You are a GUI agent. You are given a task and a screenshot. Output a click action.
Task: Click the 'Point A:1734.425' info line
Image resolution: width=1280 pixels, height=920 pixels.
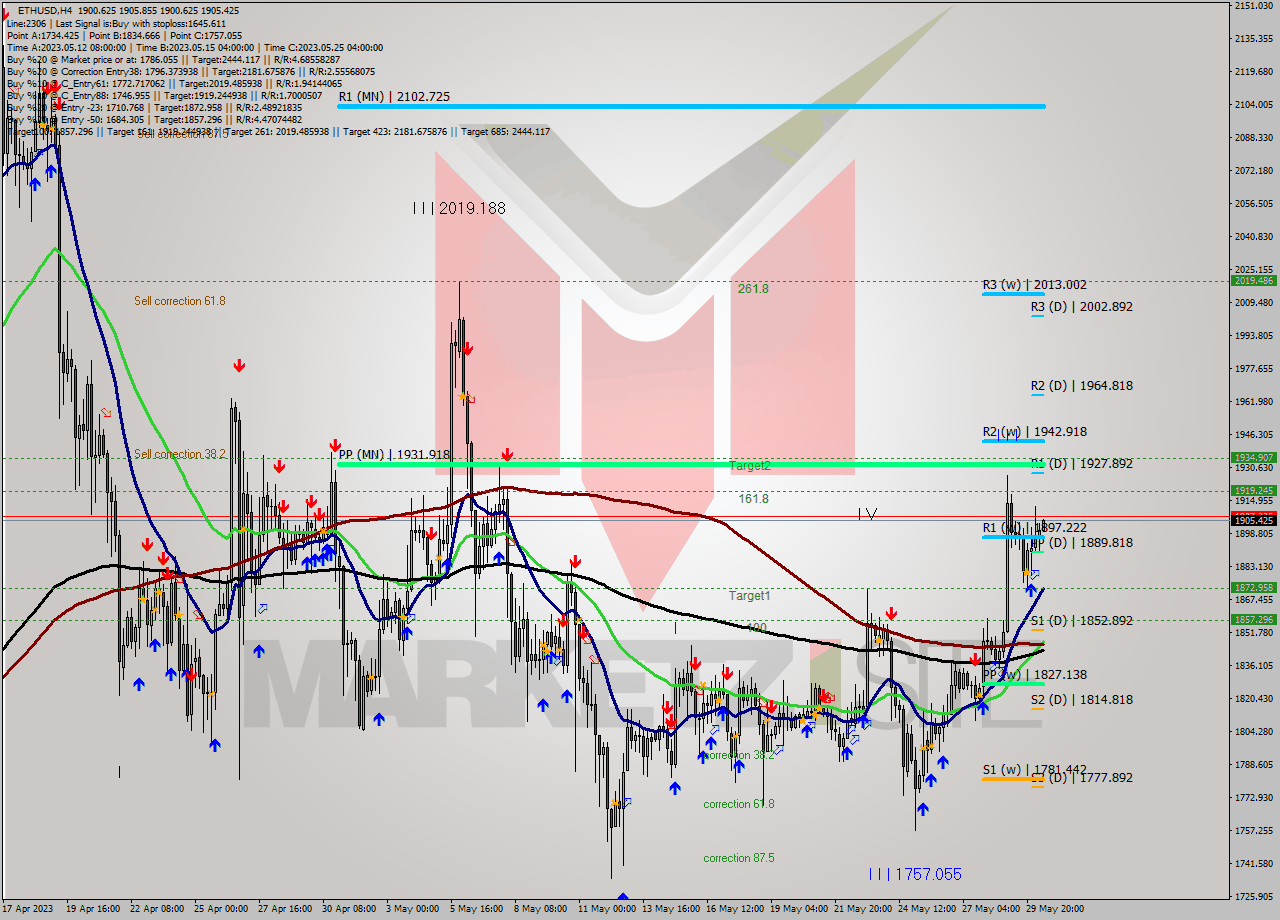(125, 35)
